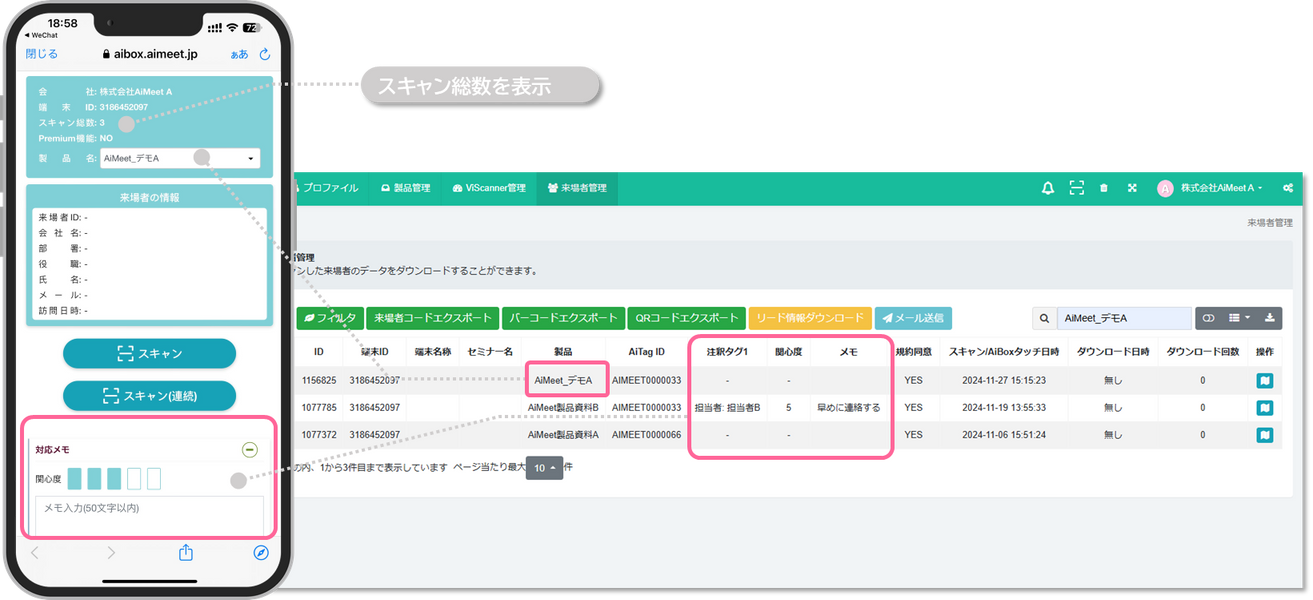
Task: Tap the share icon in phone browser
Action: [185, 552]
